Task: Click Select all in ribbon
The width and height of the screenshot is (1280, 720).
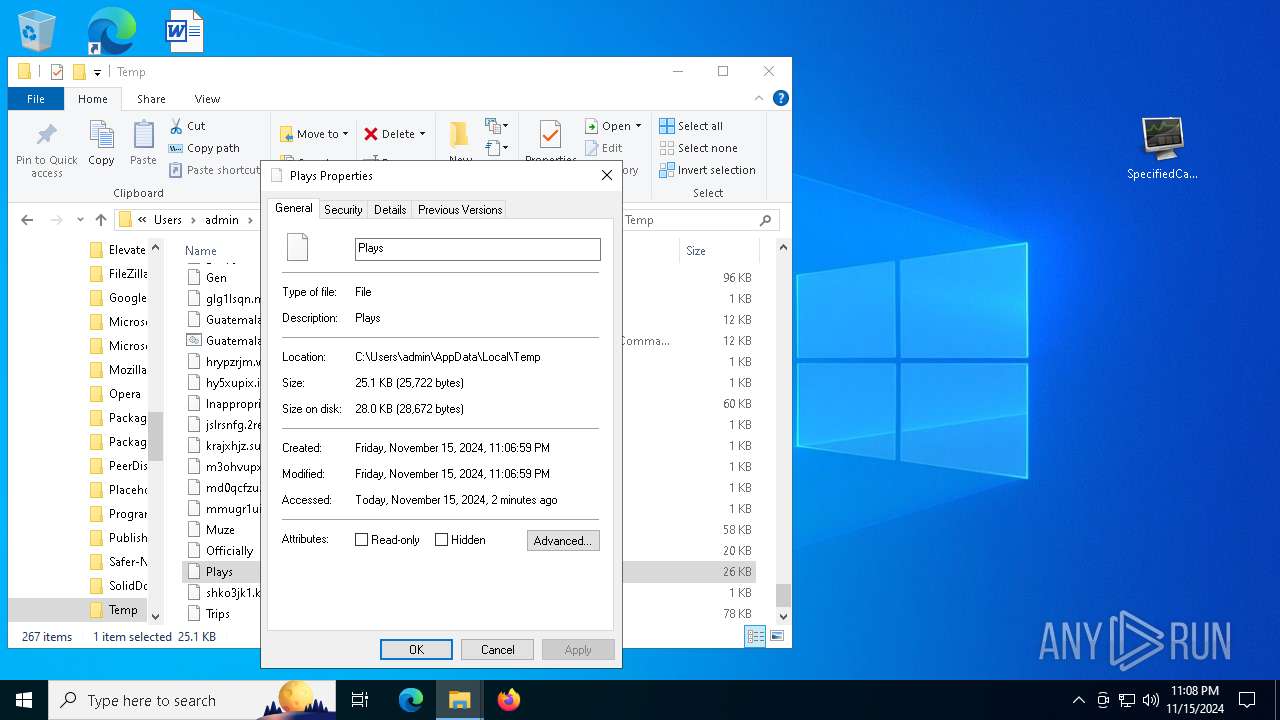Action: pos(691,126)
